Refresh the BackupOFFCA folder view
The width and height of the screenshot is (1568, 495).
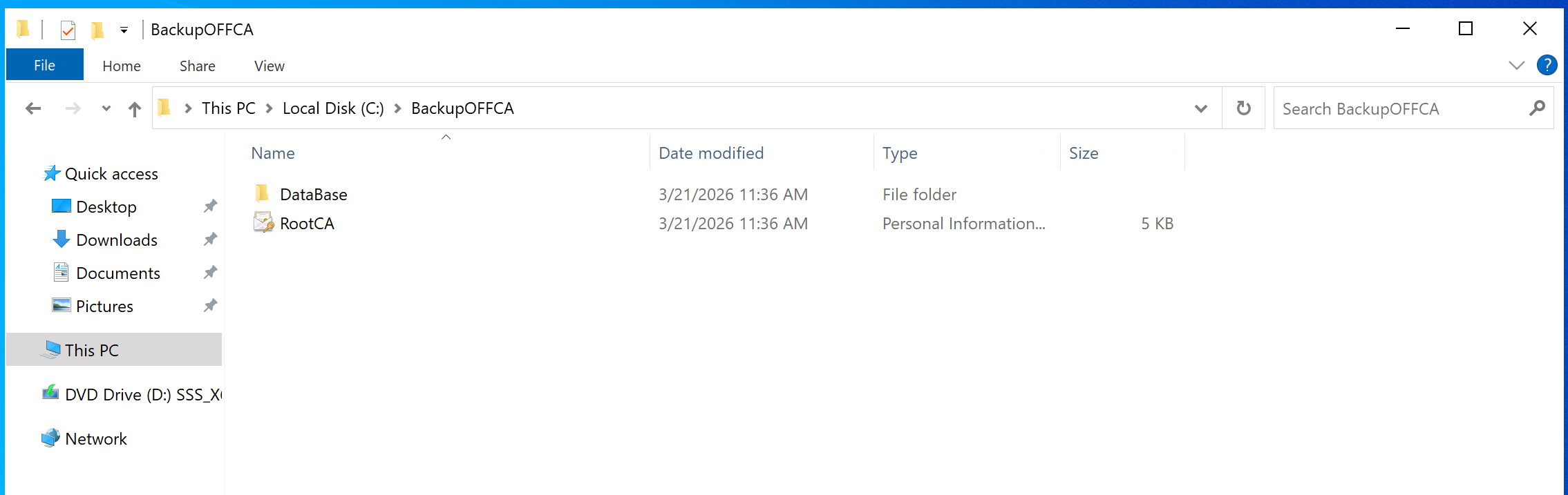click(1243, 108)
